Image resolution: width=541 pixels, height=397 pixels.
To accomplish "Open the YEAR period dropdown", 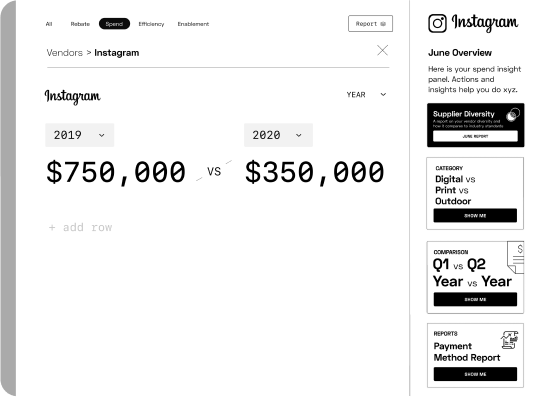I will (x=366, y=95).
